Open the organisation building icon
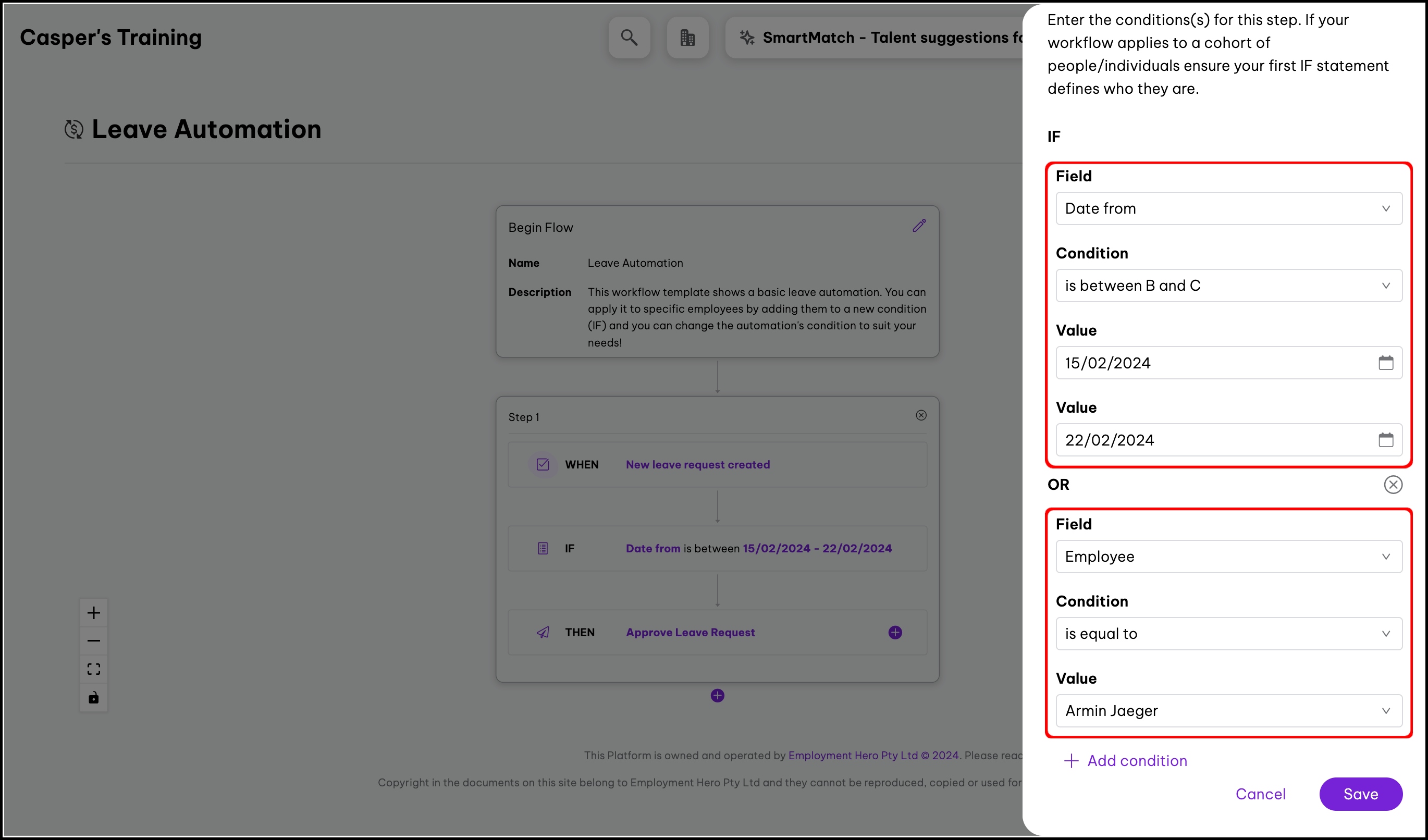Viewport: 1428px width, 840px height. tap(687, 38)
